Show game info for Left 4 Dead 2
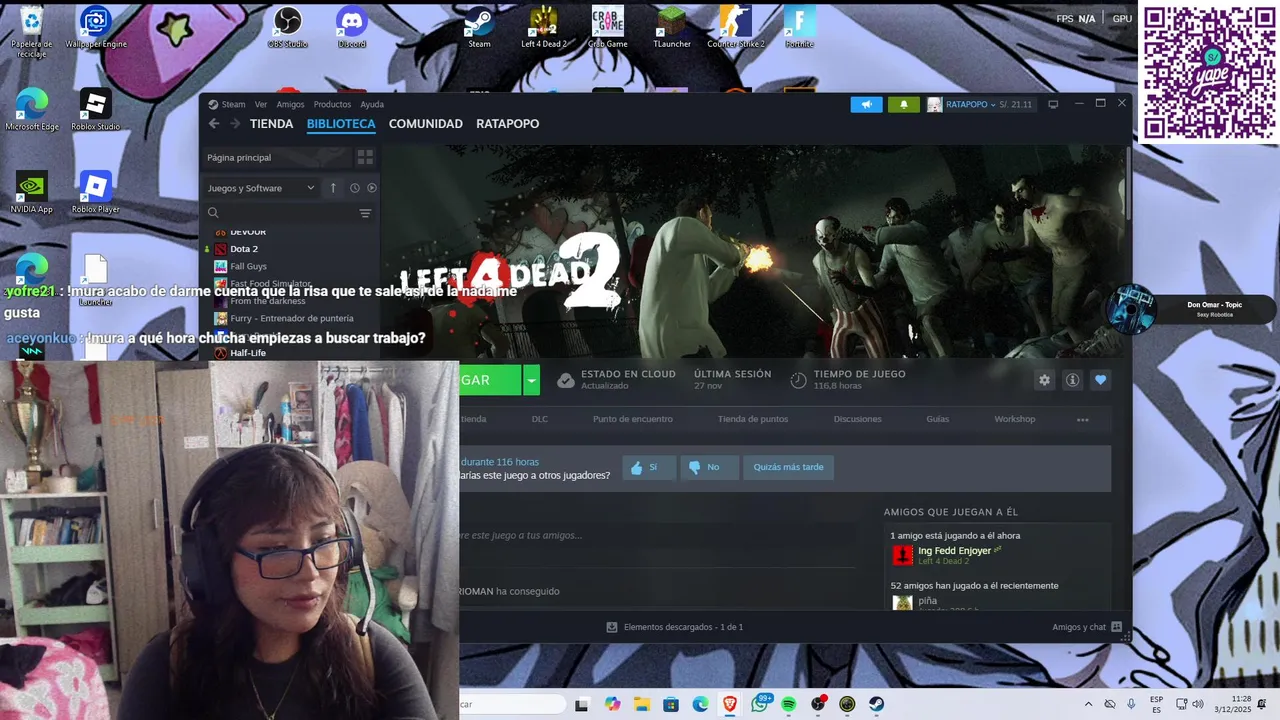This screenshot has width=1280, height=720. [1072, 380]
